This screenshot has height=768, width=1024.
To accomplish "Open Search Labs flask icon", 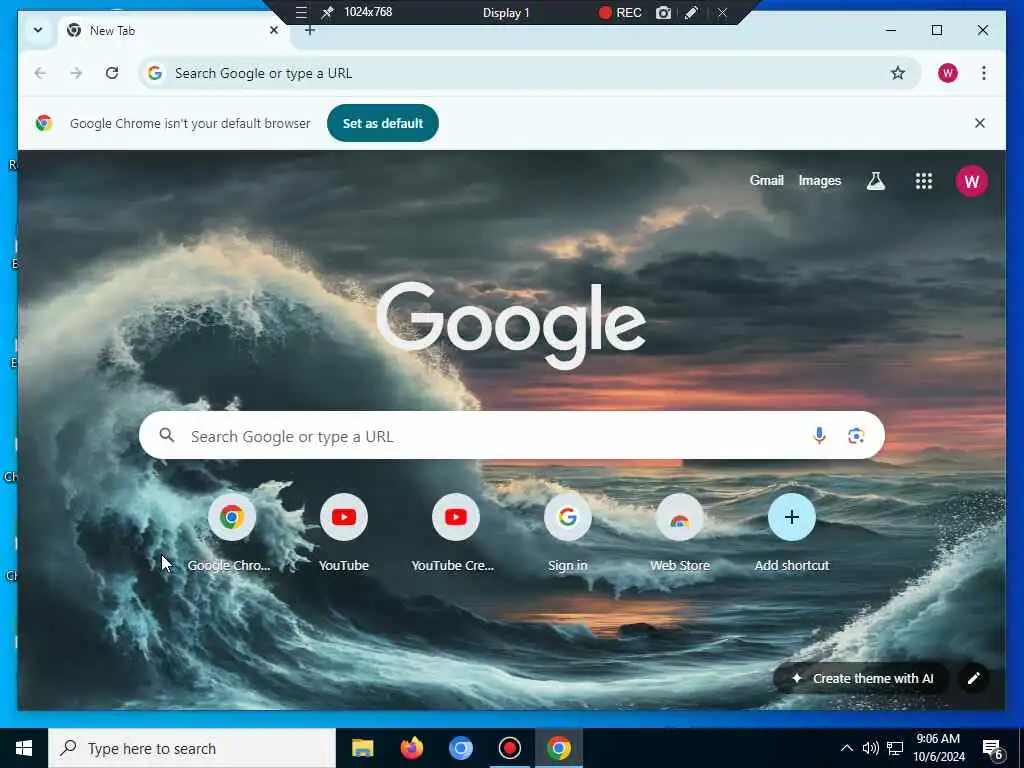I will (876, 181).
